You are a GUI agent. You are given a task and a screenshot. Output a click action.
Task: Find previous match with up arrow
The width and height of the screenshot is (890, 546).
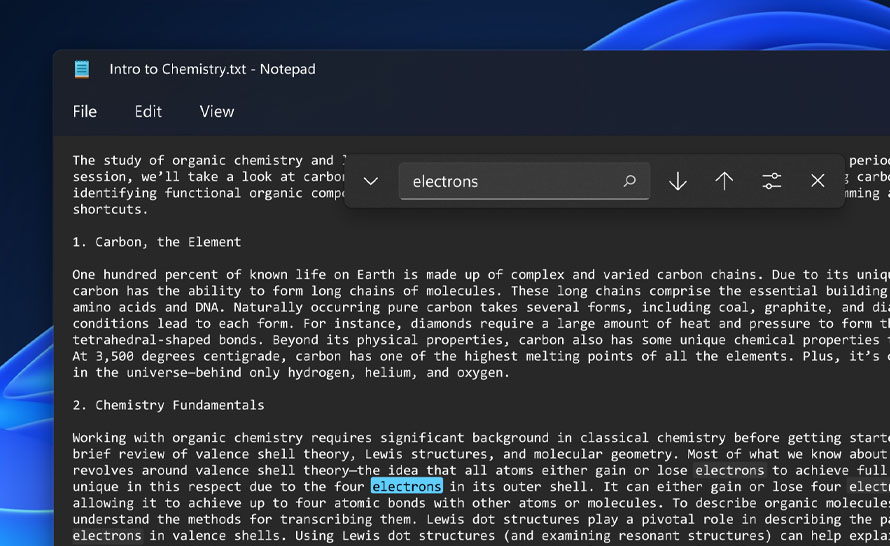(x=724, y=181)
